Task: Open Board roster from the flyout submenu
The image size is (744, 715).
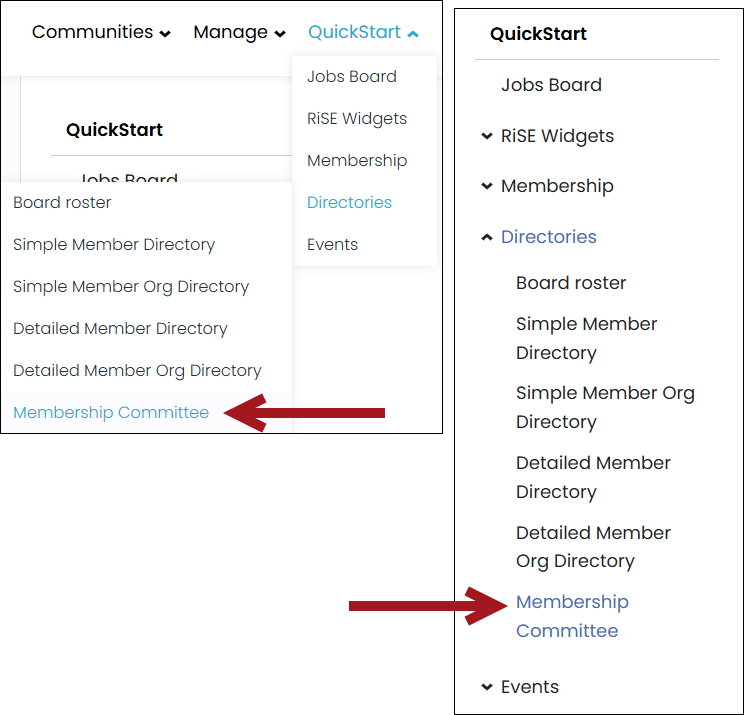Action: [62, 203]
